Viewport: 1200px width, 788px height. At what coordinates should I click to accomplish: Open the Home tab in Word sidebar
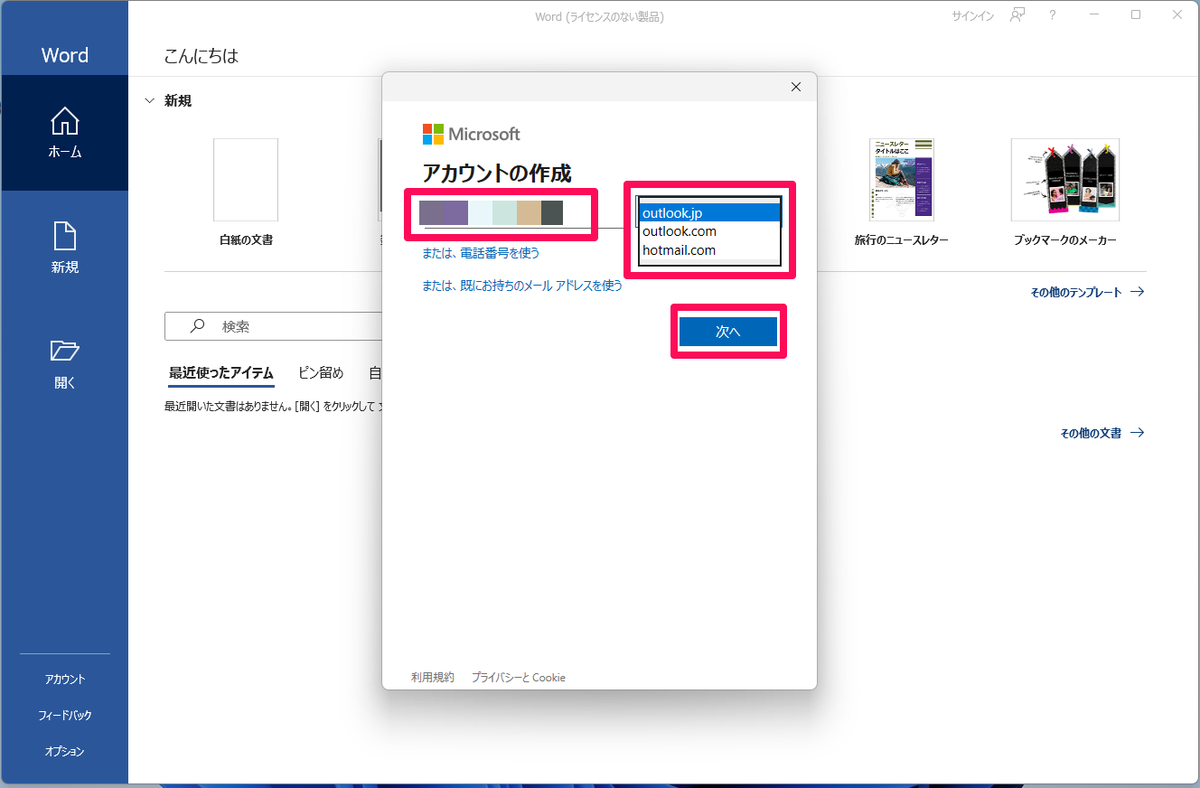[x=64, y=134]
